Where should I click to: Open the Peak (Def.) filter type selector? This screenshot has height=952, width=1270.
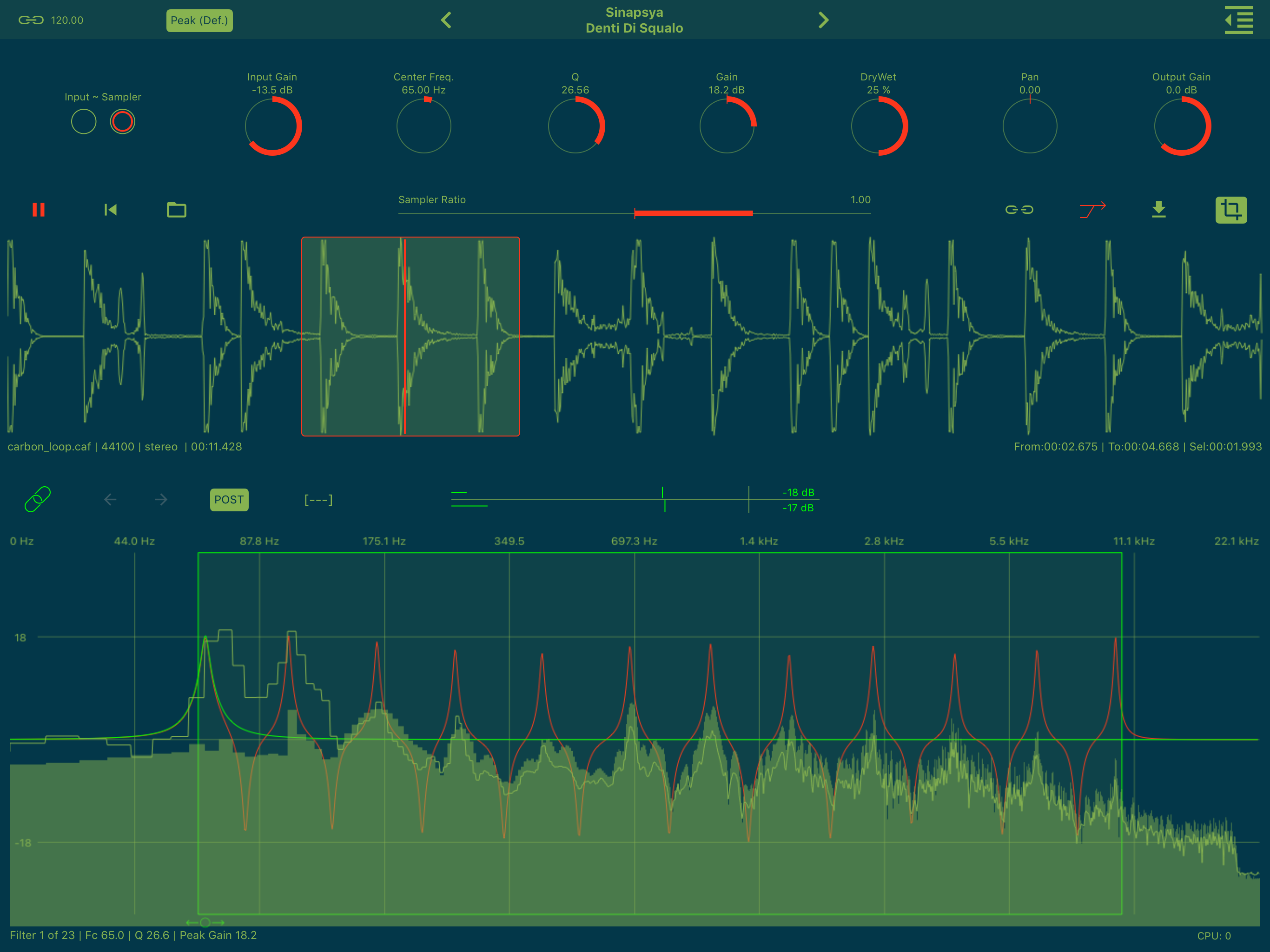pyautogui.click(x=199, y=20)
